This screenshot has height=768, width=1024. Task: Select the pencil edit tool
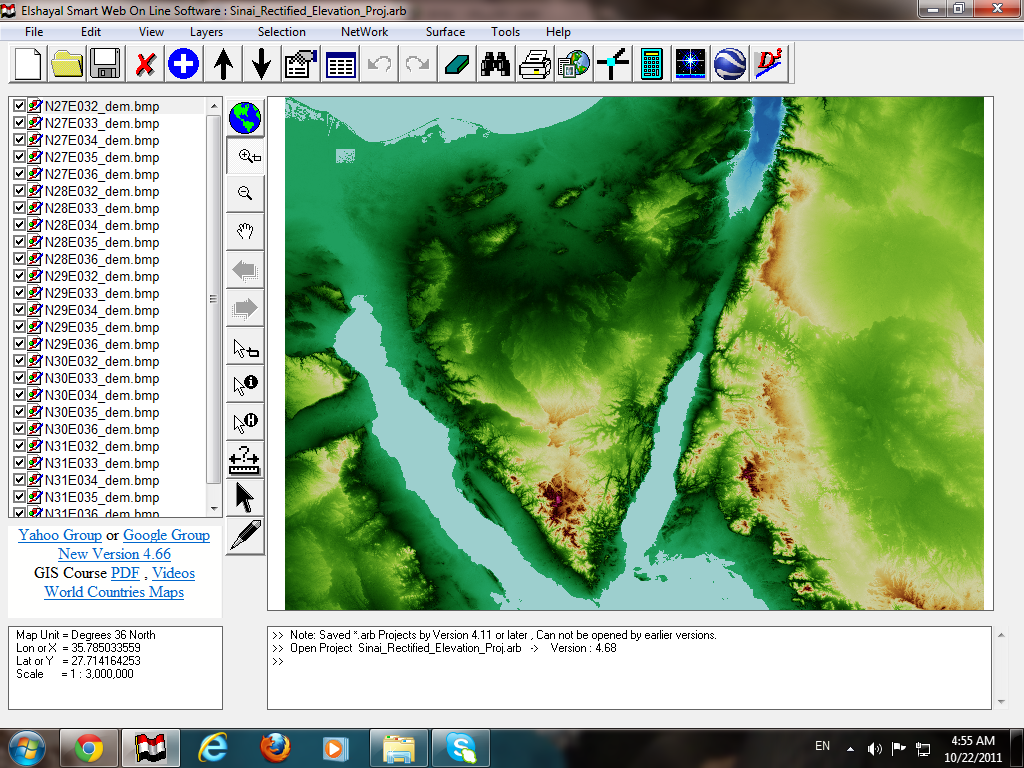coord(246,536)
